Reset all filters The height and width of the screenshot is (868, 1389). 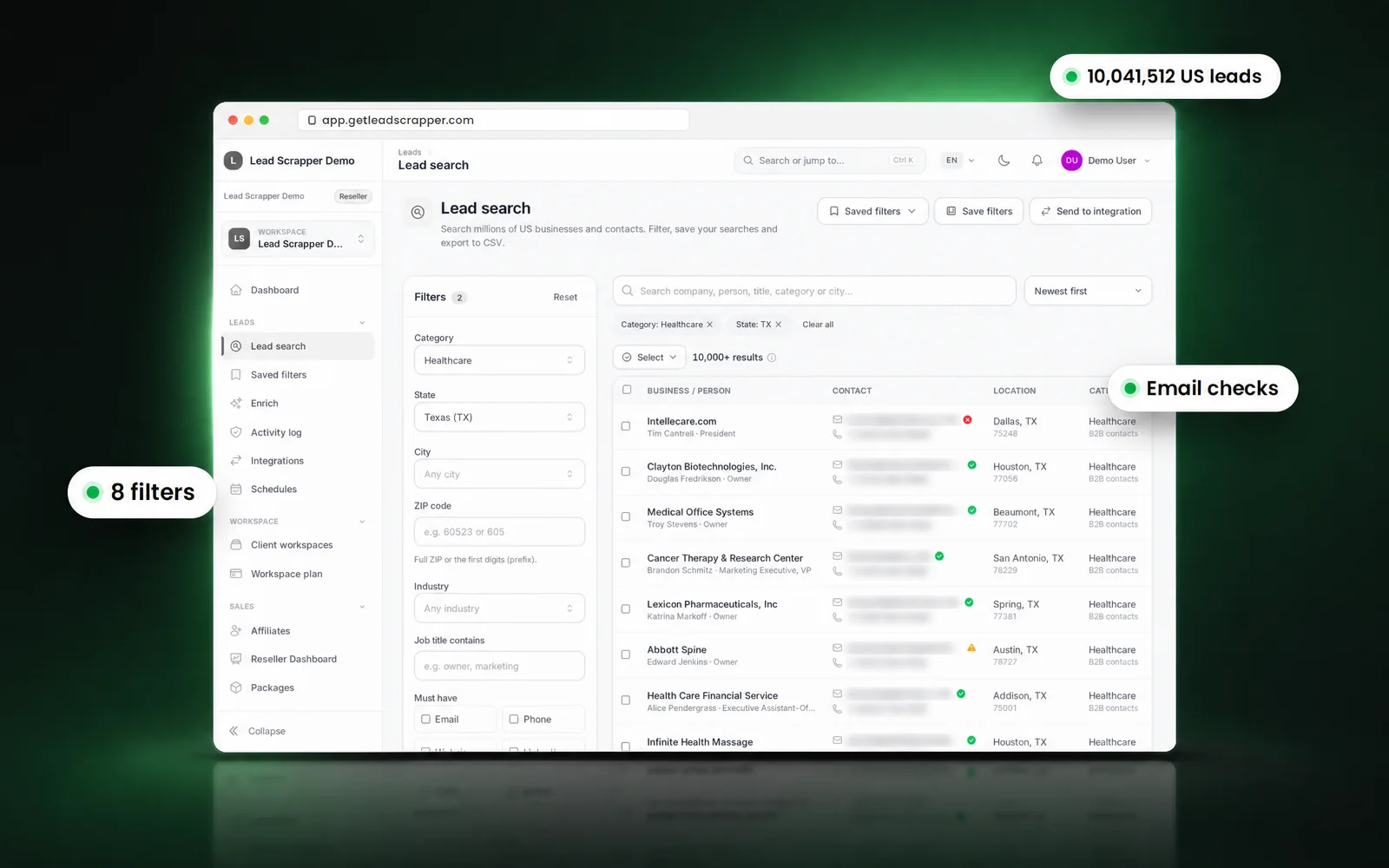point(565,297)
